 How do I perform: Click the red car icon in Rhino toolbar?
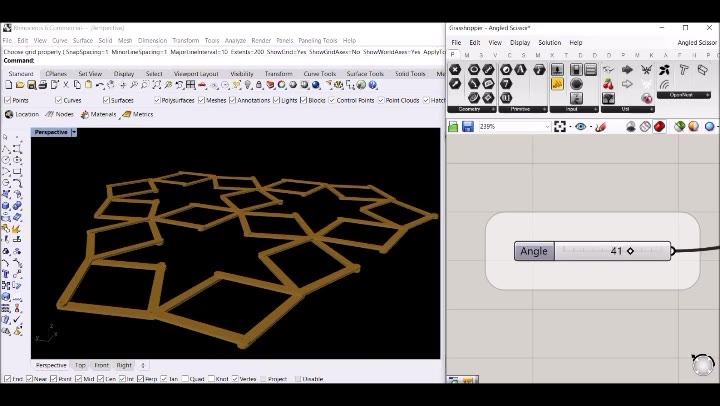click(202, 85)
